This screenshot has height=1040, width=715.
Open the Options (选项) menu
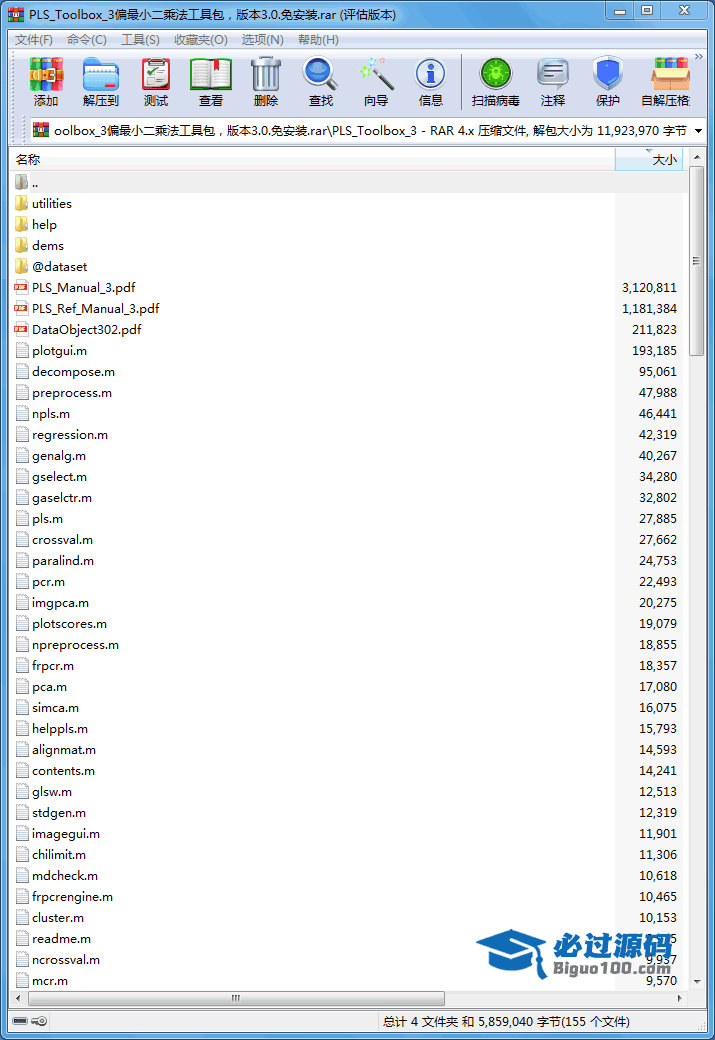262,39
